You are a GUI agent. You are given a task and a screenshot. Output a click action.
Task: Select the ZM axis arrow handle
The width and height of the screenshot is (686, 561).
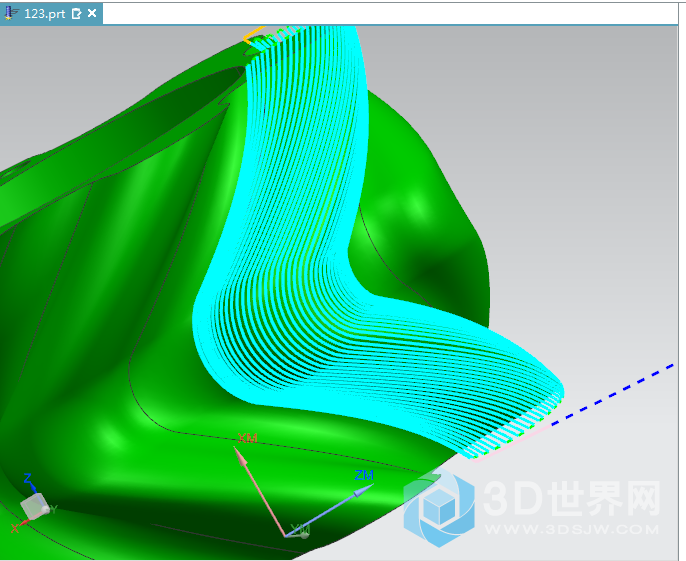364,489
